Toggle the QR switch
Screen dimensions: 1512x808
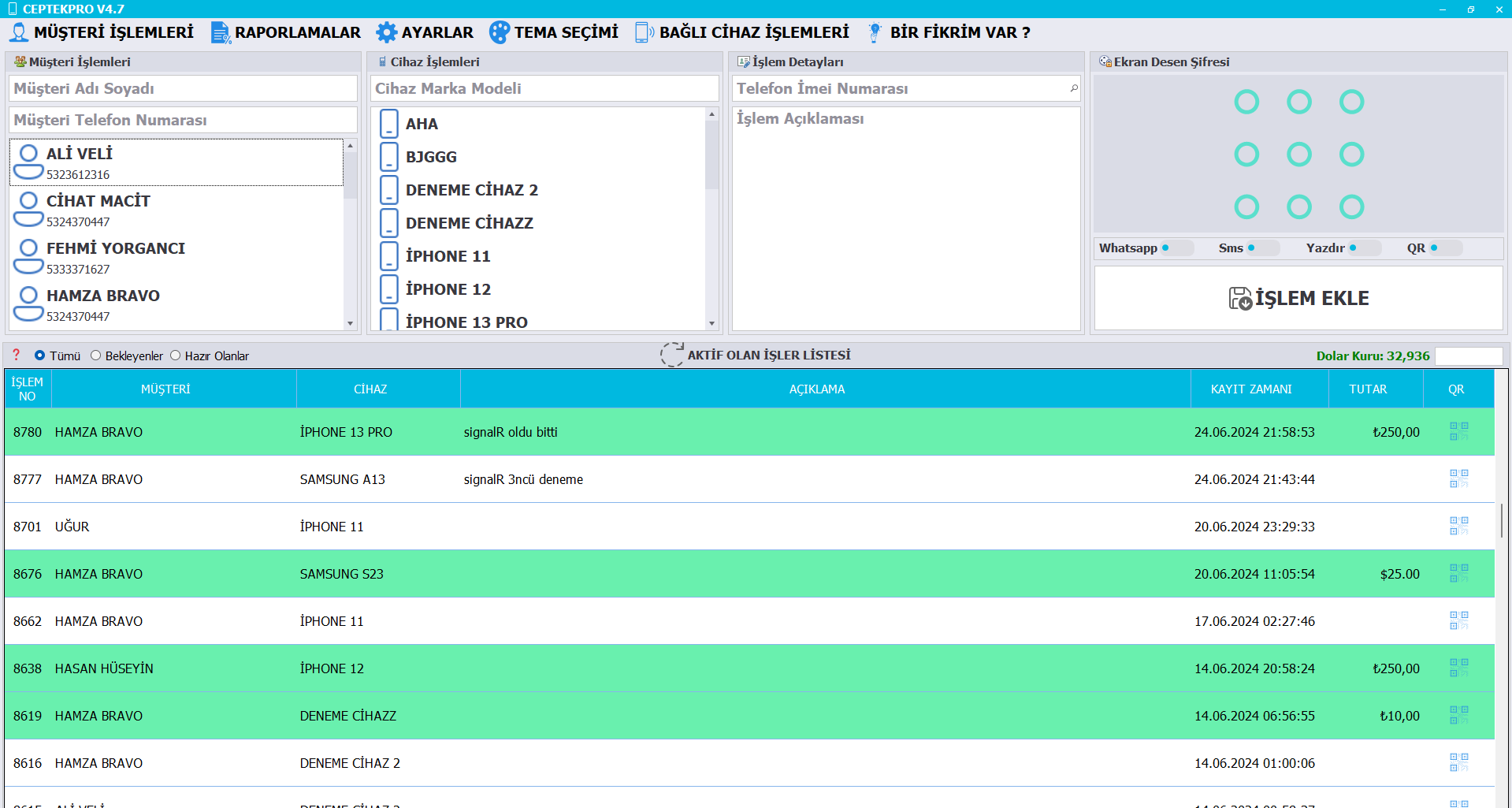[x=1446, y=248]
